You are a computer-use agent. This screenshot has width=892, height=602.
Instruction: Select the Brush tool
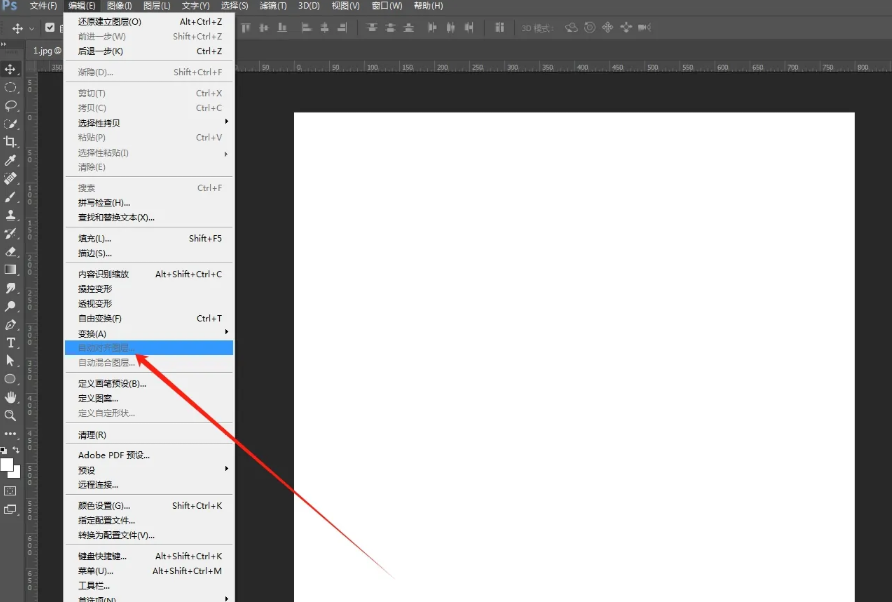[x=11, y=197]
